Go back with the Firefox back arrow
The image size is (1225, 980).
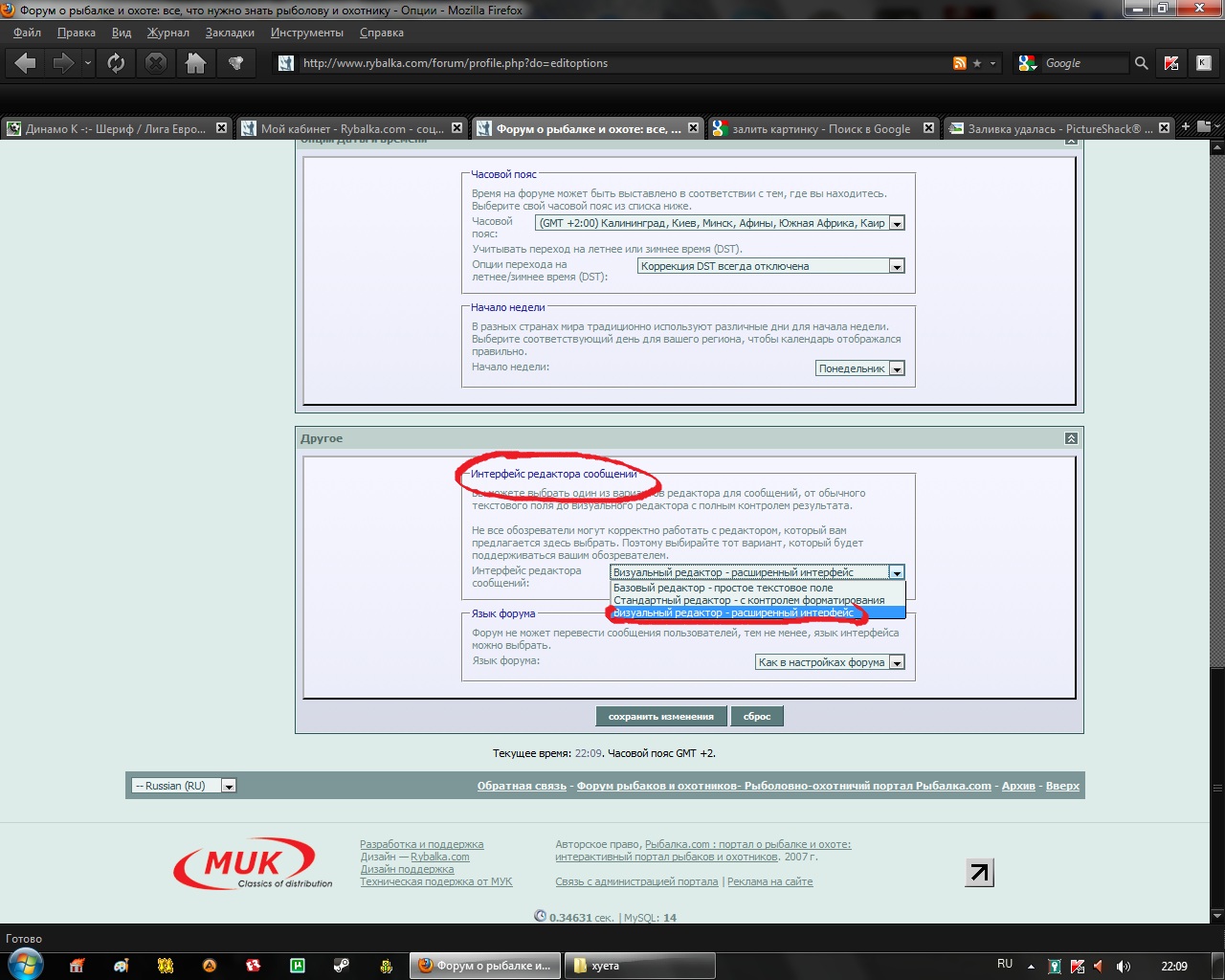[26, 63]
